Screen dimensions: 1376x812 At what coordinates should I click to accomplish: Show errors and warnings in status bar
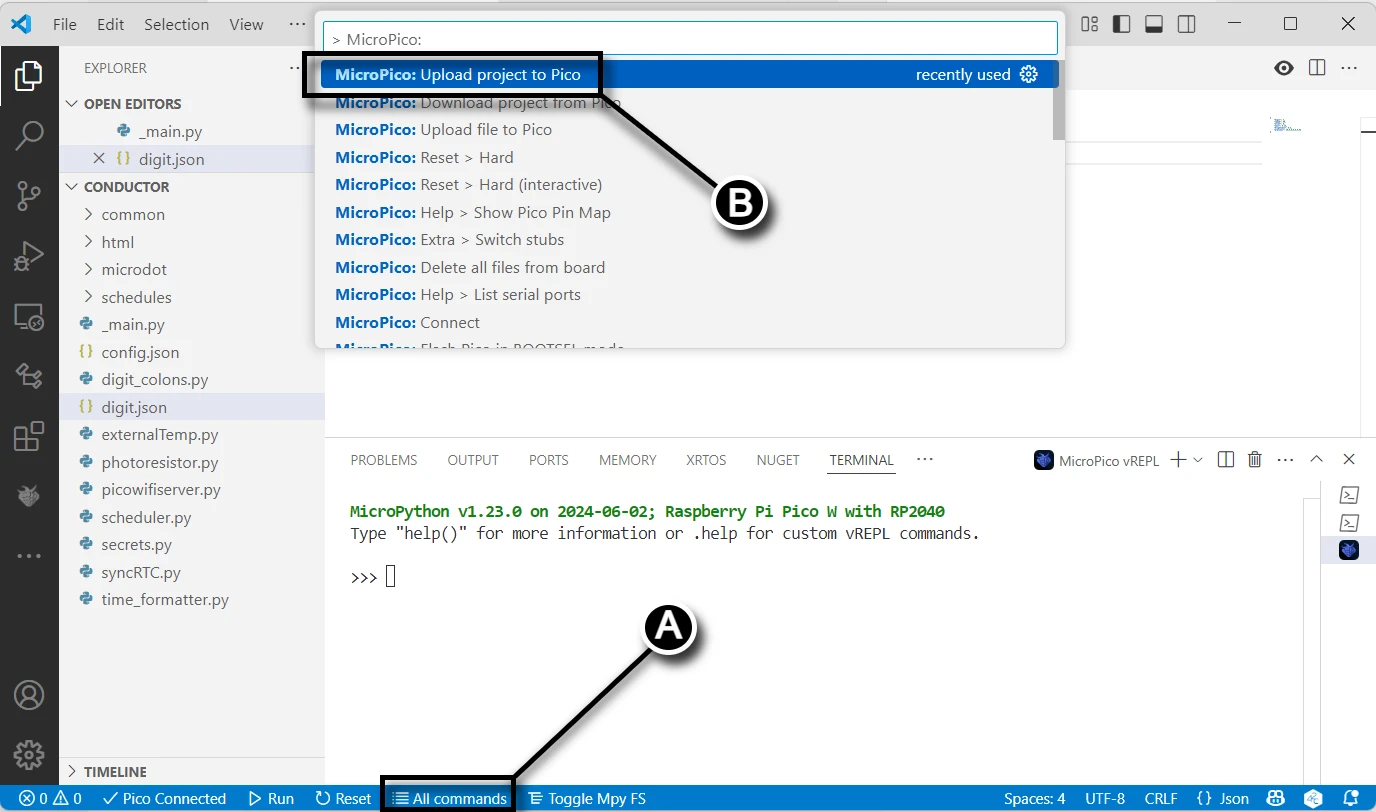pyautogui.click(x=50, y=798)
